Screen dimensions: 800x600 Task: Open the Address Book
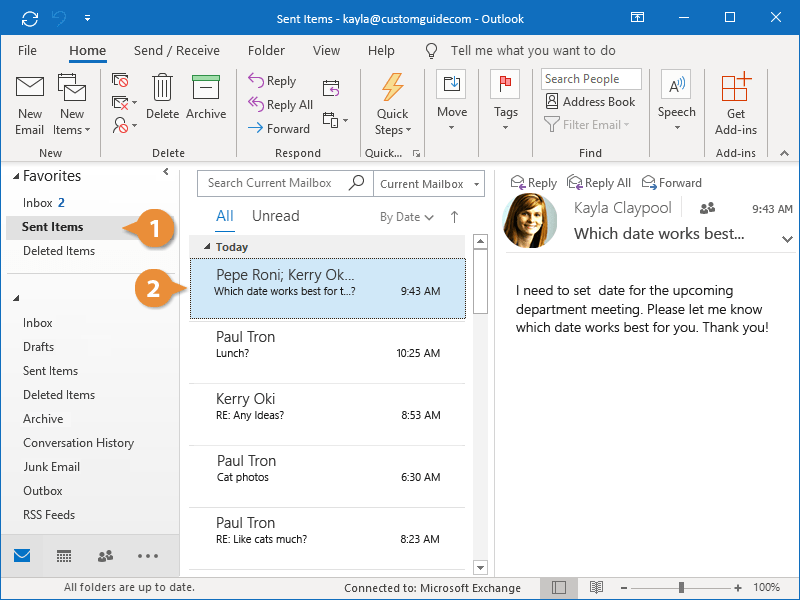coord(590,102)
